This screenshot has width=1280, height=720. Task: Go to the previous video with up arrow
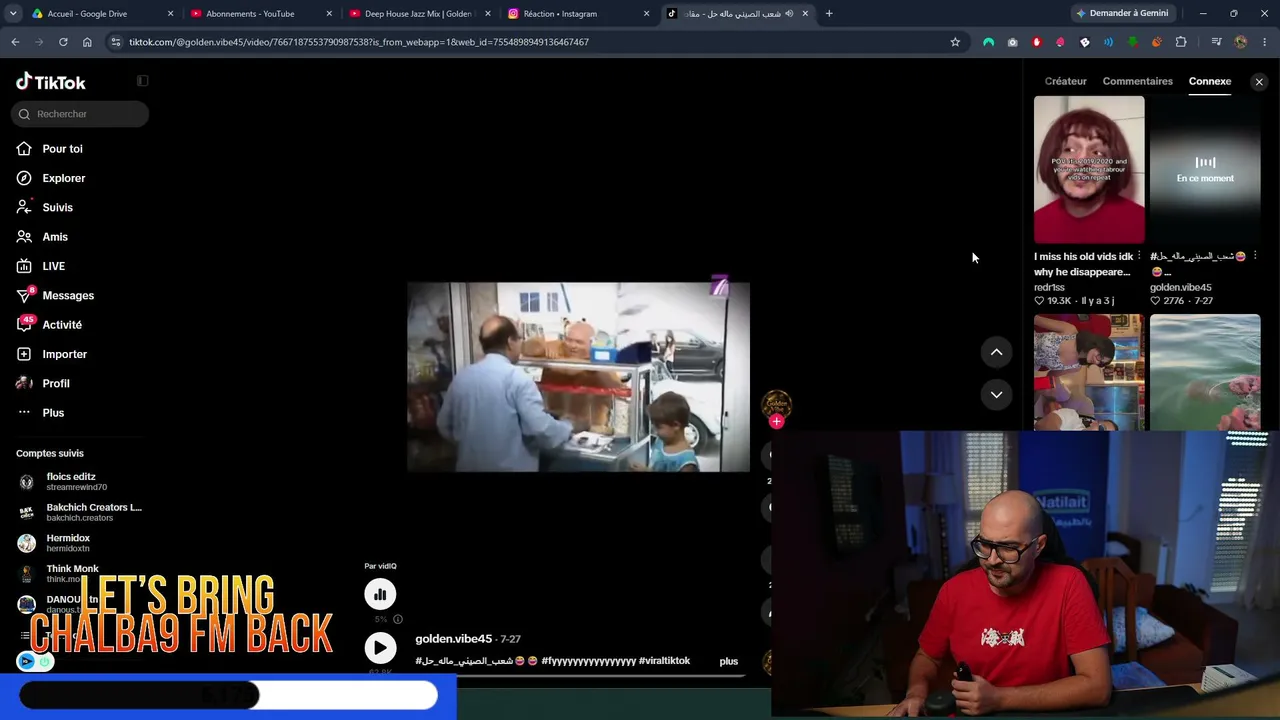click(996, 352)
